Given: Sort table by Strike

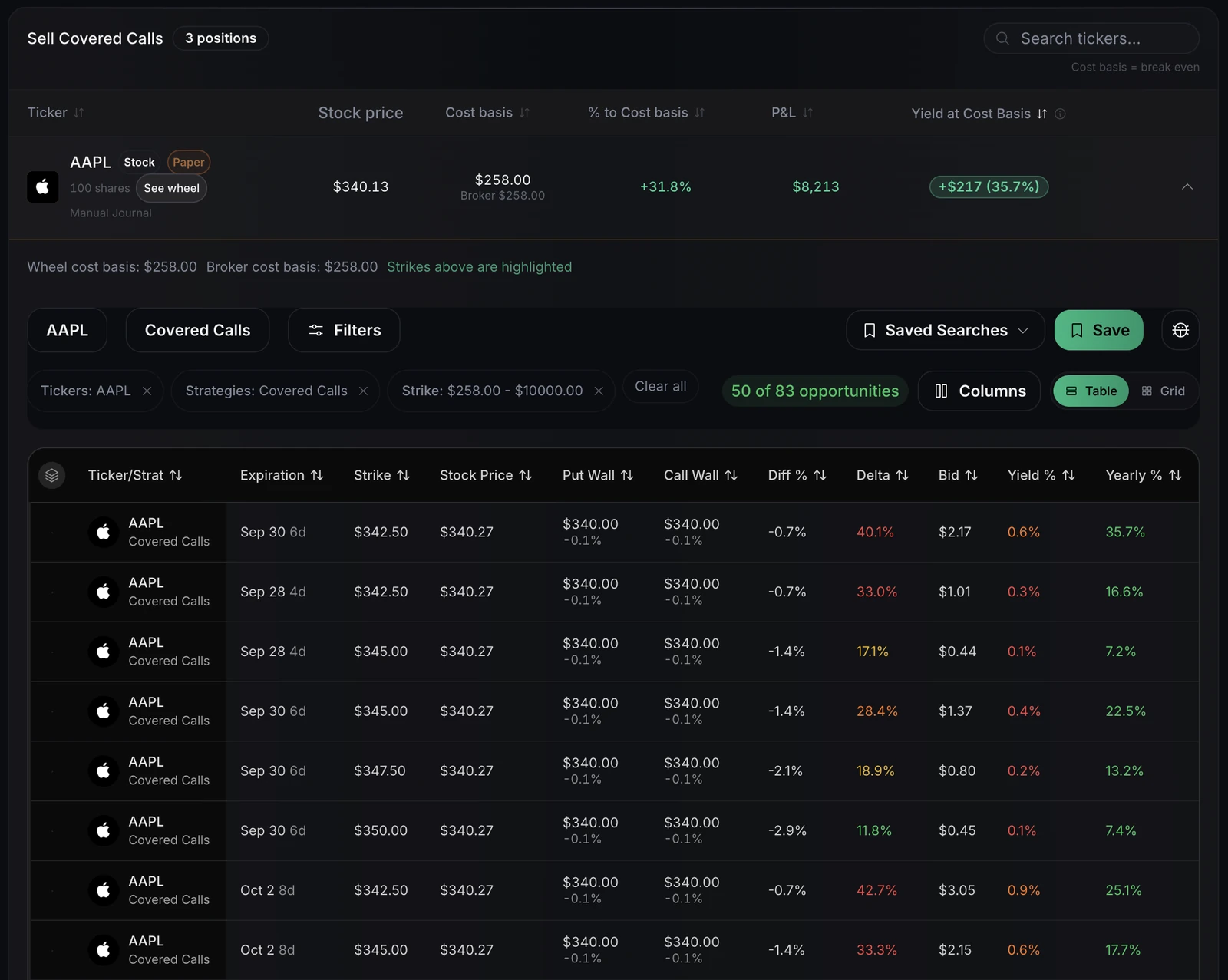Looking at the screenshot, I should 381,475.
